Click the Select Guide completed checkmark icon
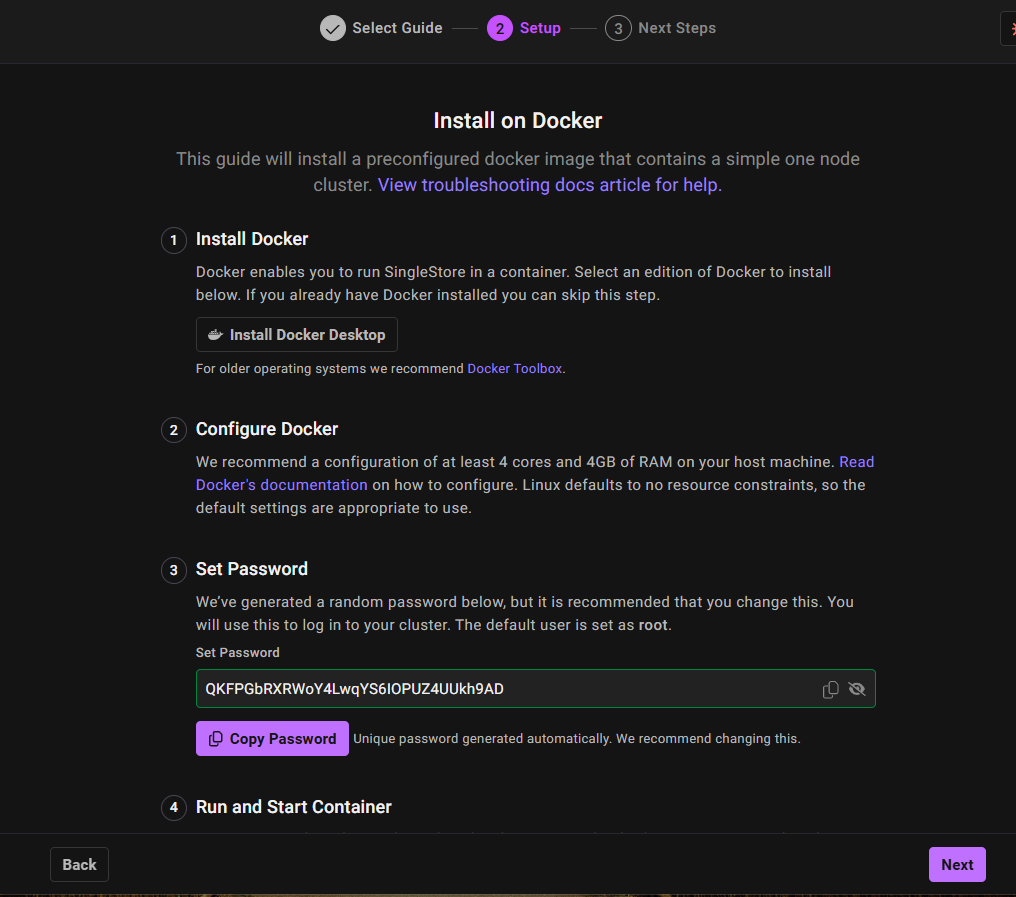 [x=332, y=29]
